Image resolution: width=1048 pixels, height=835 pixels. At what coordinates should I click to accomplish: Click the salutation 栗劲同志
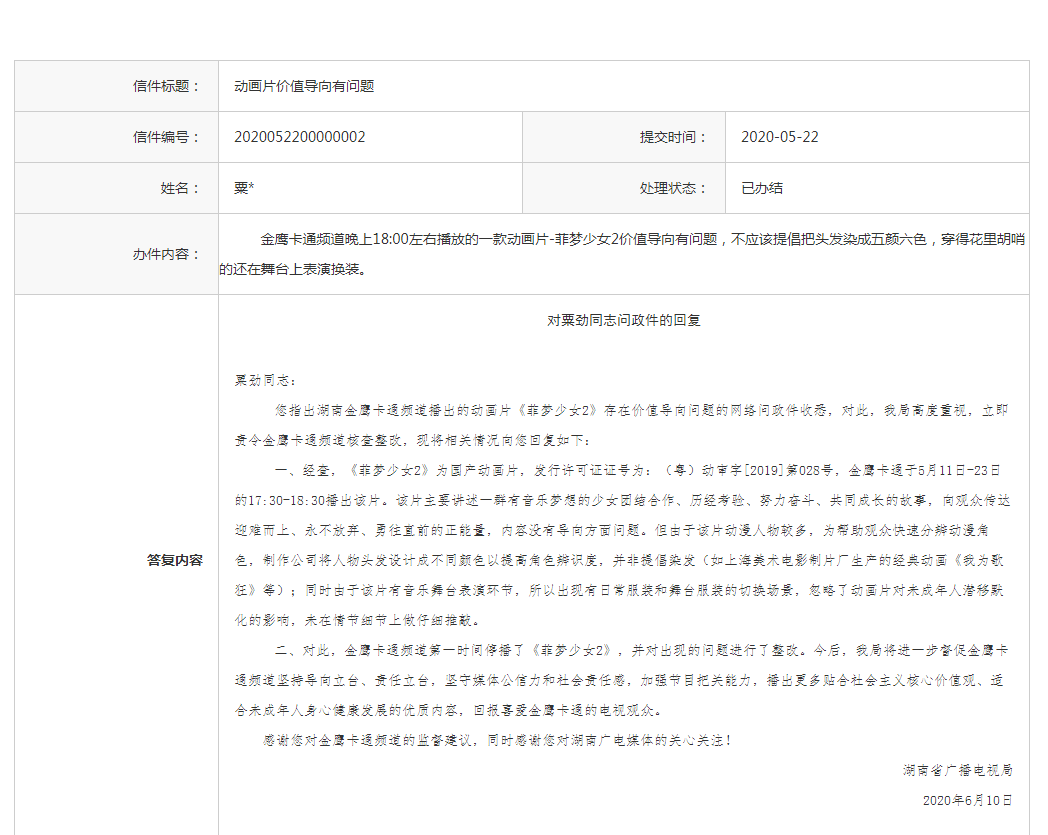tap(265, 380)
